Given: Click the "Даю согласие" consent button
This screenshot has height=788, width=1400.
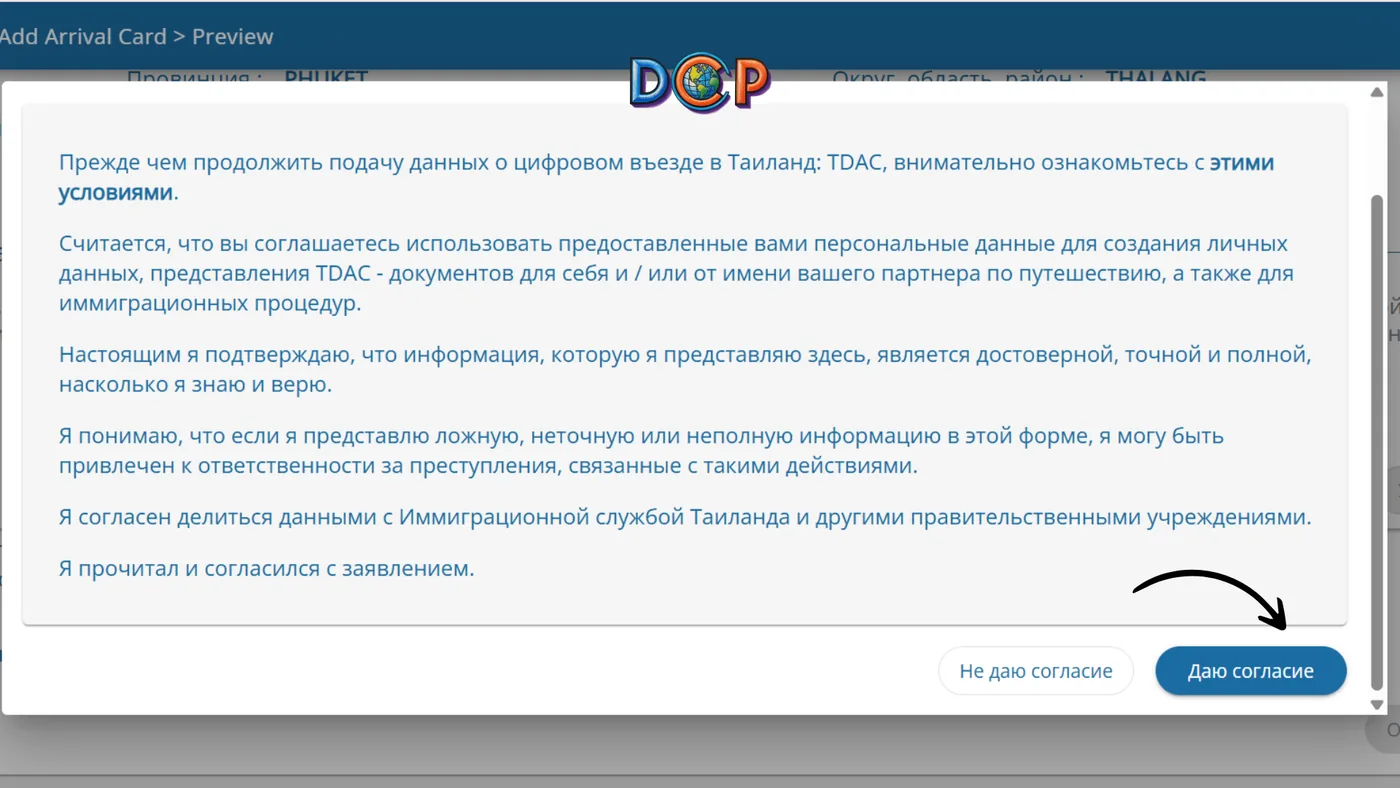Looking at the screenshot, I should pos(1251,671).
